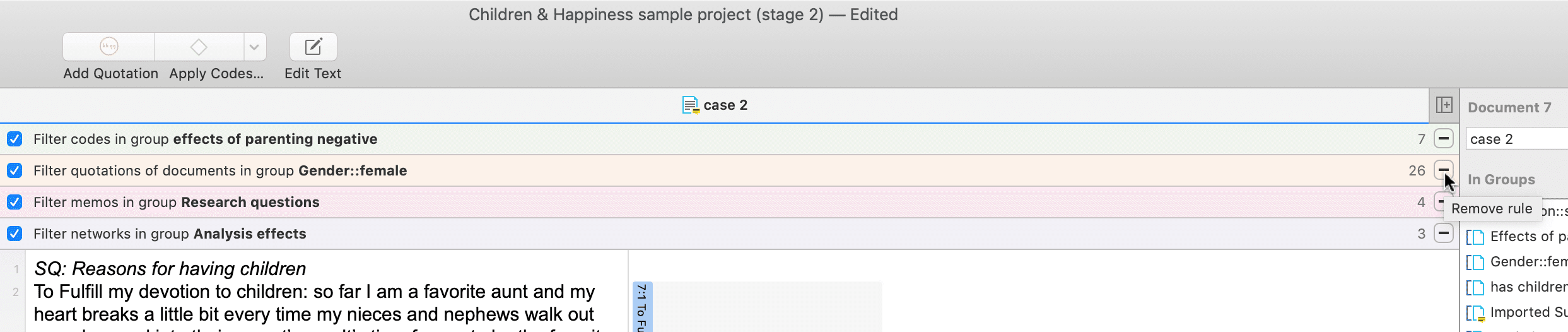Remove the Gender::female filter rule

pos(1444,170)
